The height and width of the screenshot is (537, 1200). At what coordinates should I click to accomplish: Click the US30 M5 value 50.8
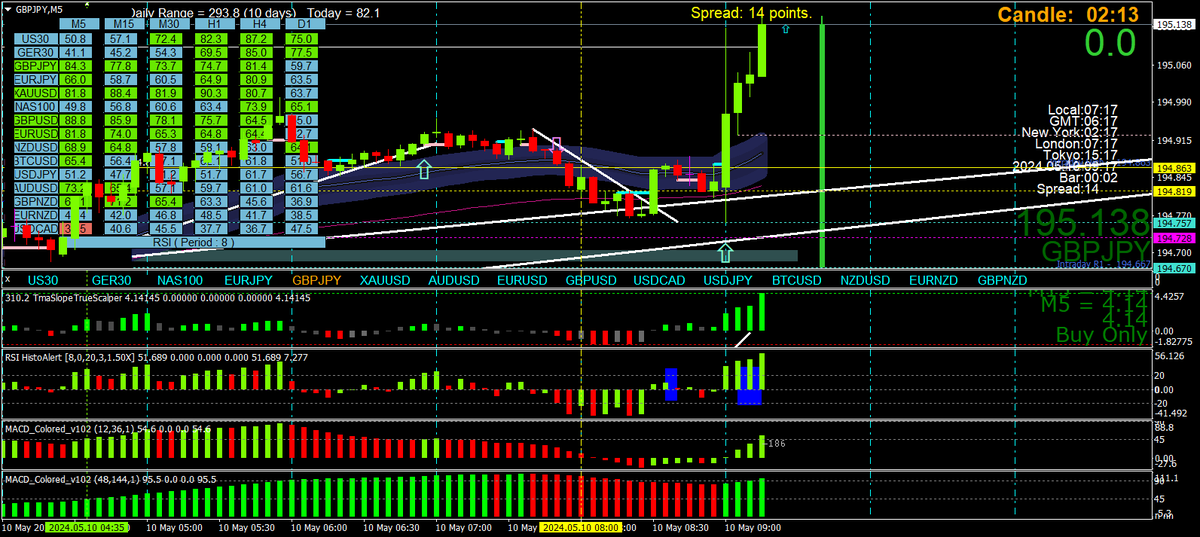78,38
